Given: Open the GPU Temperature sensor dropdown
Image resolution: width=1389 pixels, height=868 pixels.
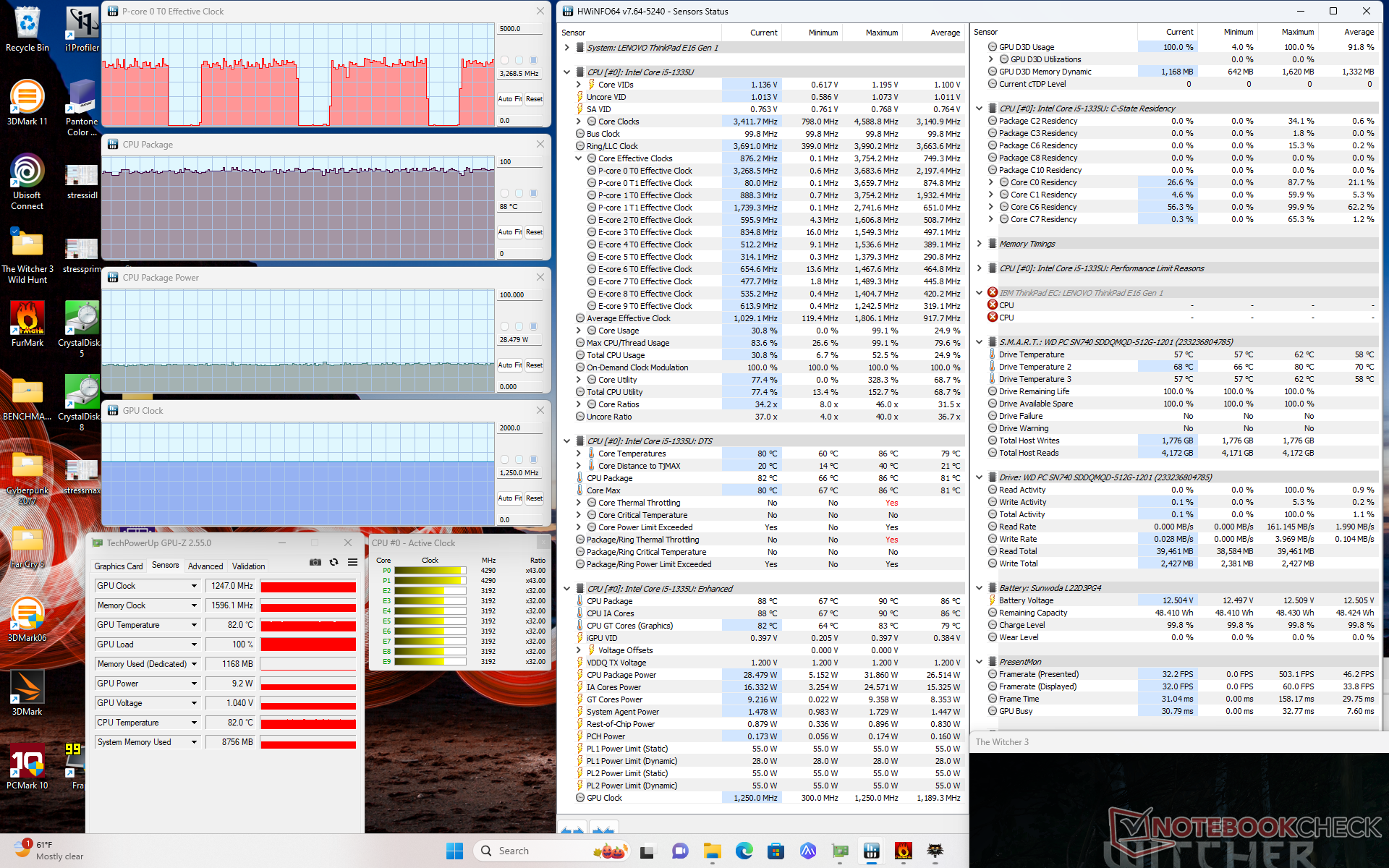Looking at the screenshot, I should pyautogui.click(x=194, y=625).
